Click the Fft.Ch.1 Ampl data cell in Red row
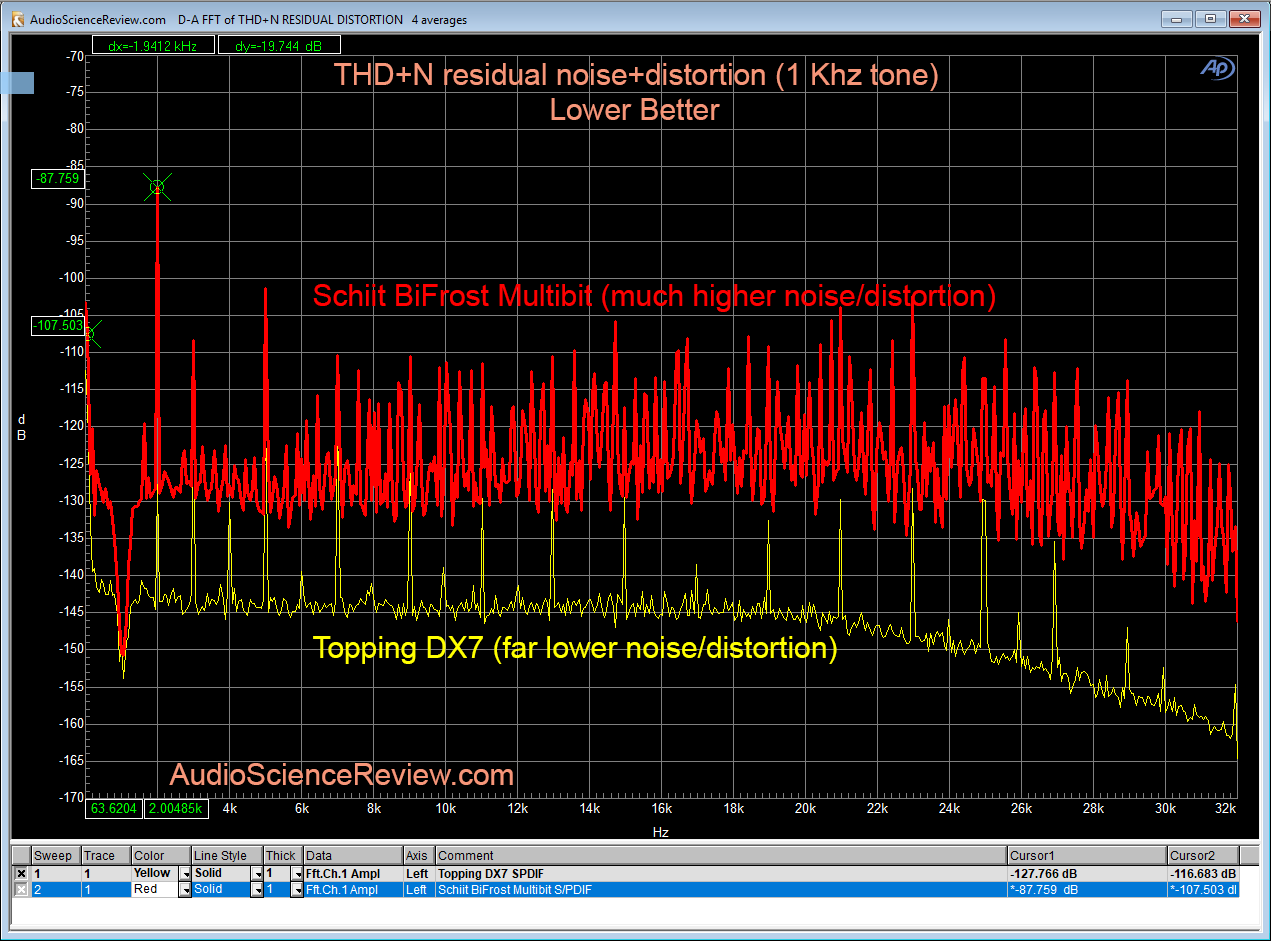The image size is (1271, 941). tap(353, 889)
